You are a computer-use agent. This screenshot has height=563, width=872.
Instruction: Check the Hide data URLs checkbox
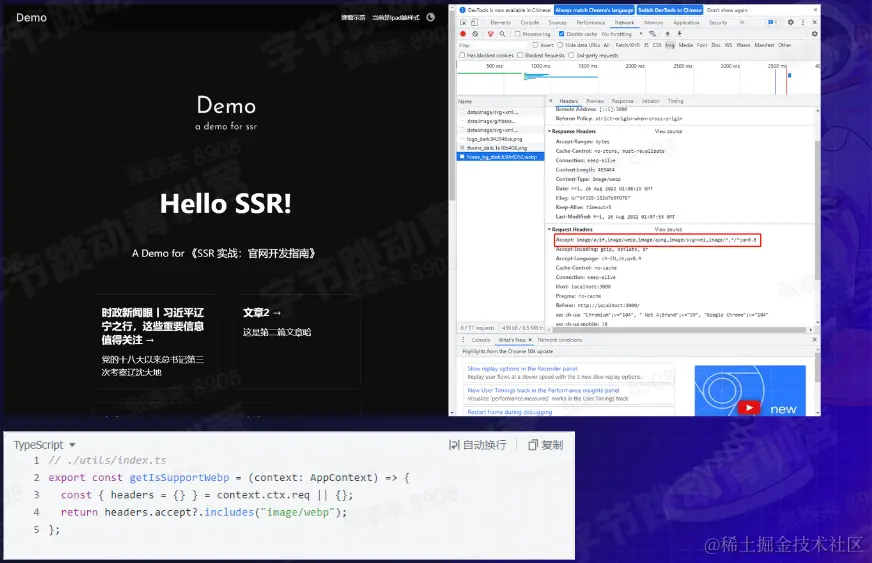pos(560,45)
